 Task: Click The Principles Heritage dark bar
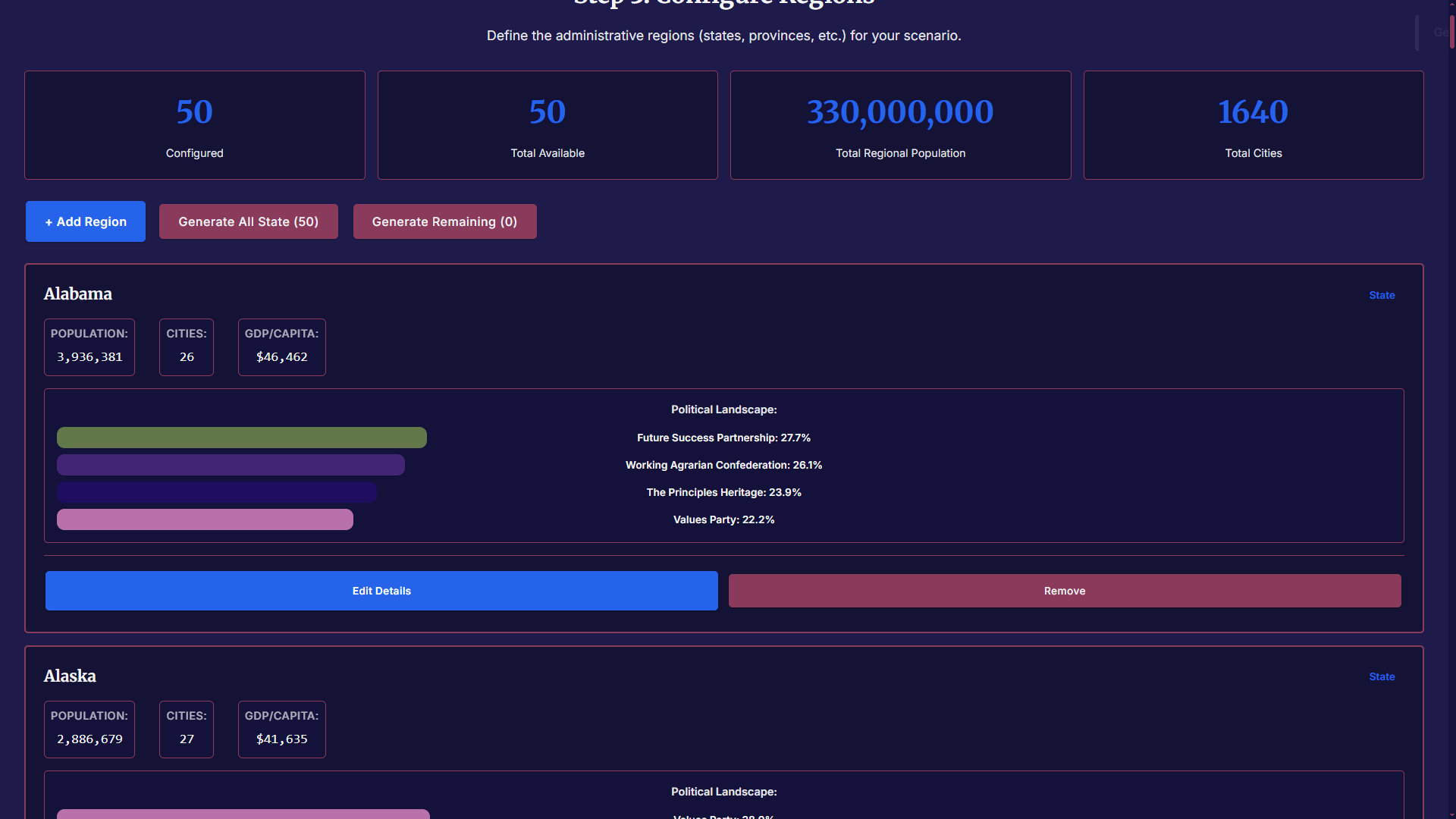(217, 492)
